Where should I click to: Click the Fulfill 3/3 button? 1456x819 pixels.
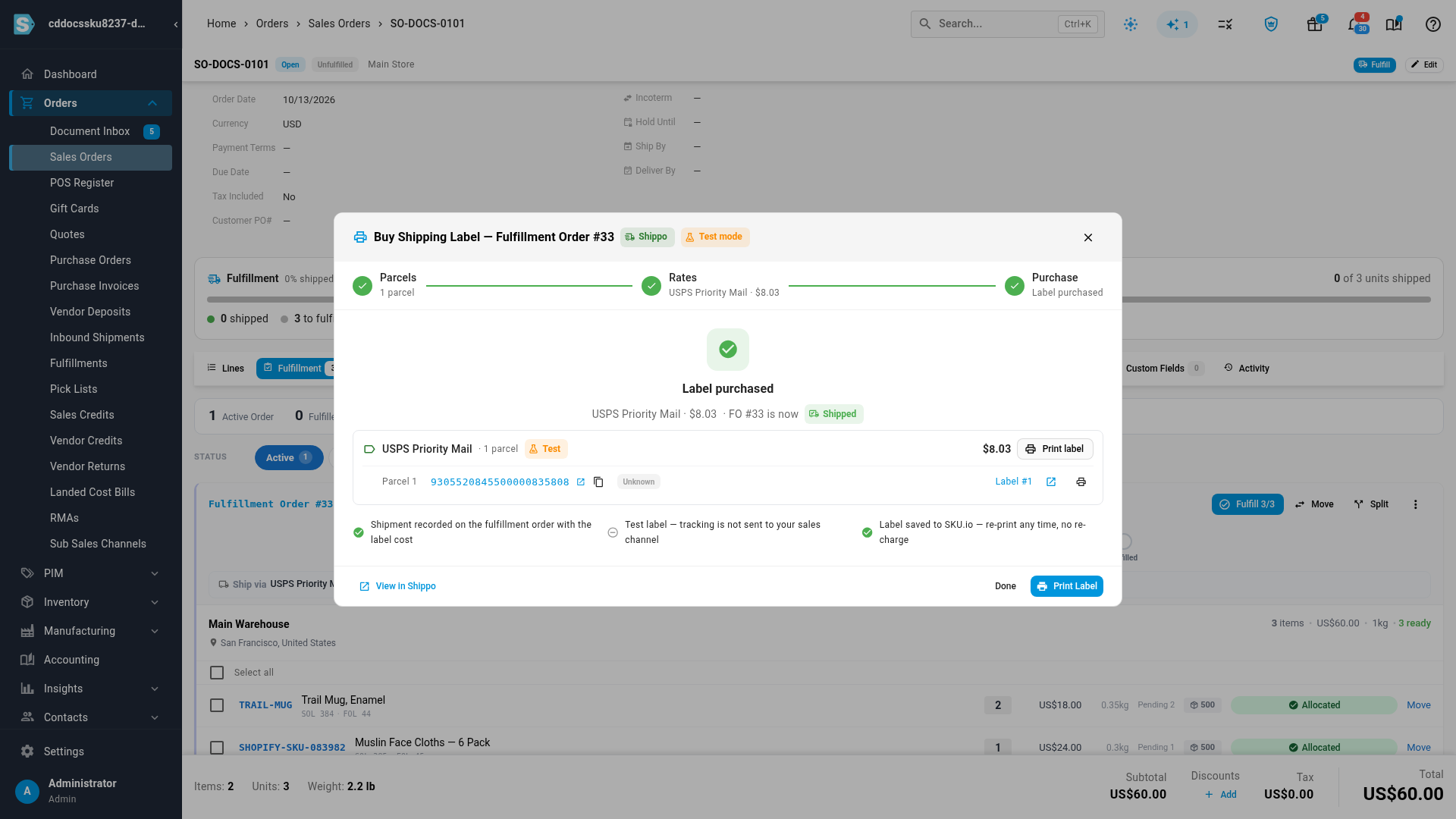pos(1247,505)
